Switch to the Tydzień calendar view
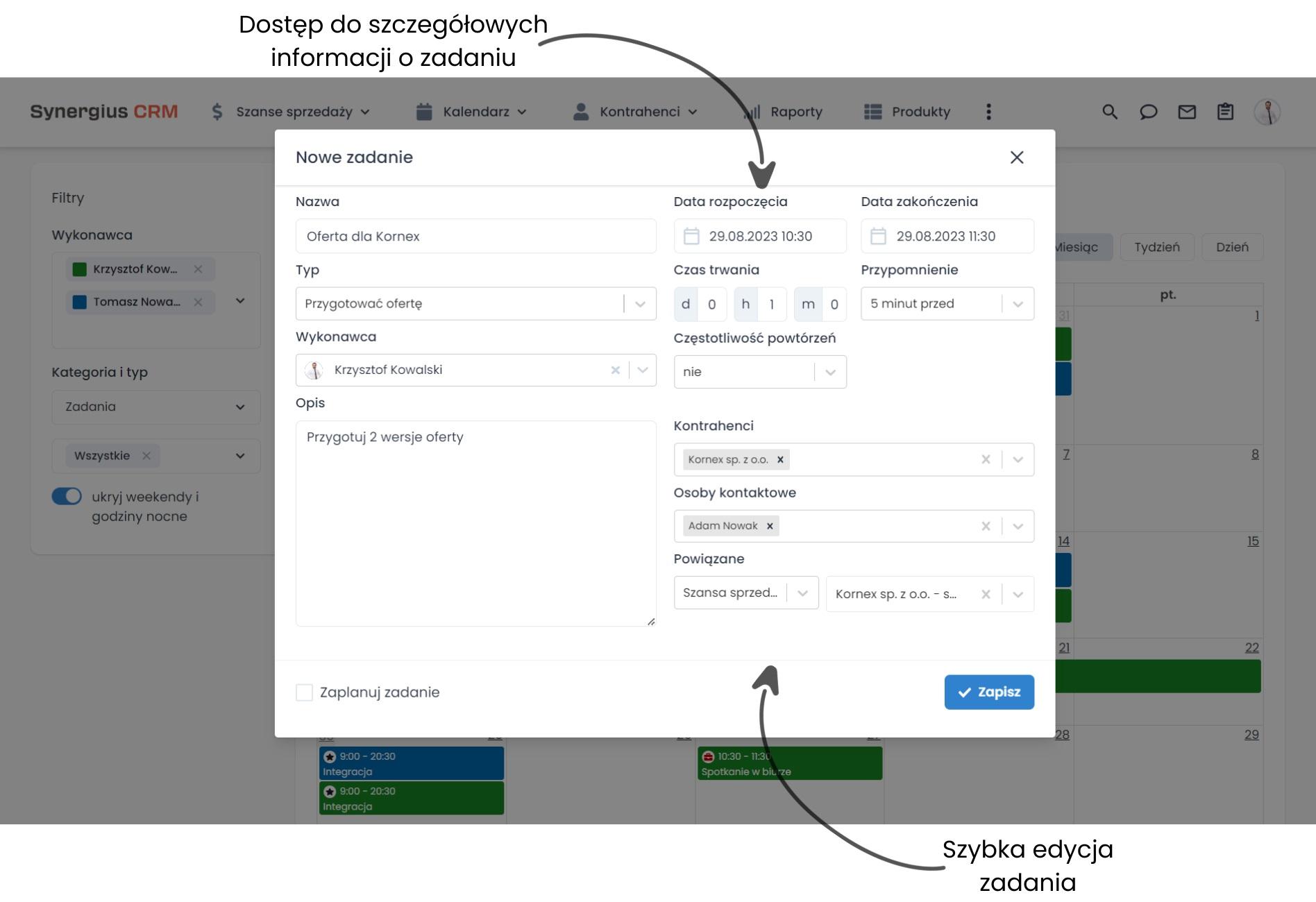The width and height of the screenshot is (1316, 902). pyautogui.click(x=1157, y=247)
